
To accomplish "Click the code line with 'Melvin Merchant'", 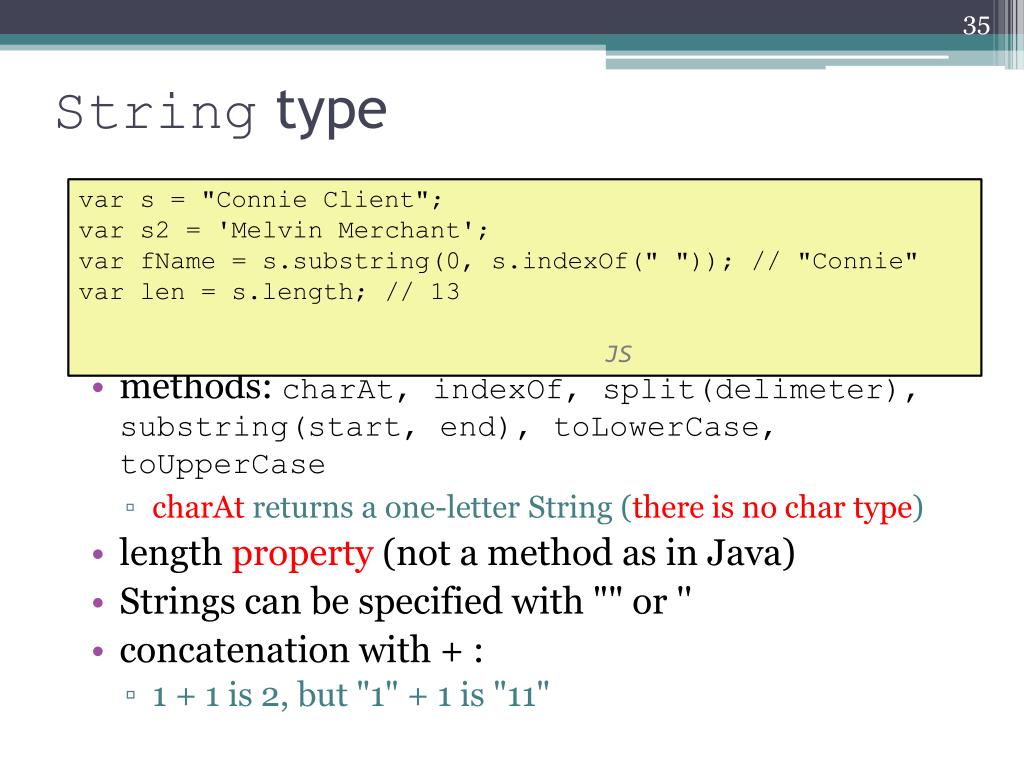I will click(x=283, y=231).
